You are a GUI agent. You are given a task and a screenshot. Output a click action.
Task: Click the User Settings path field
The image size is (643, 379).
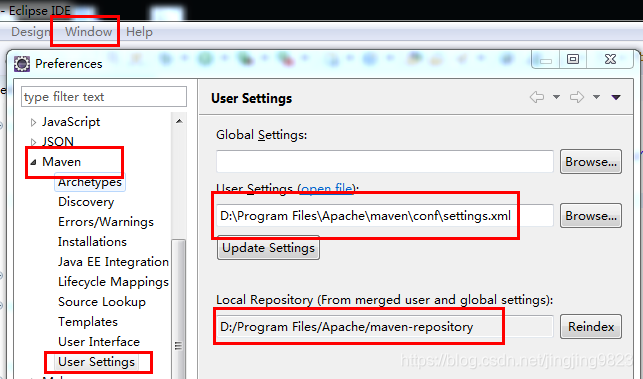tap(385, 216)
